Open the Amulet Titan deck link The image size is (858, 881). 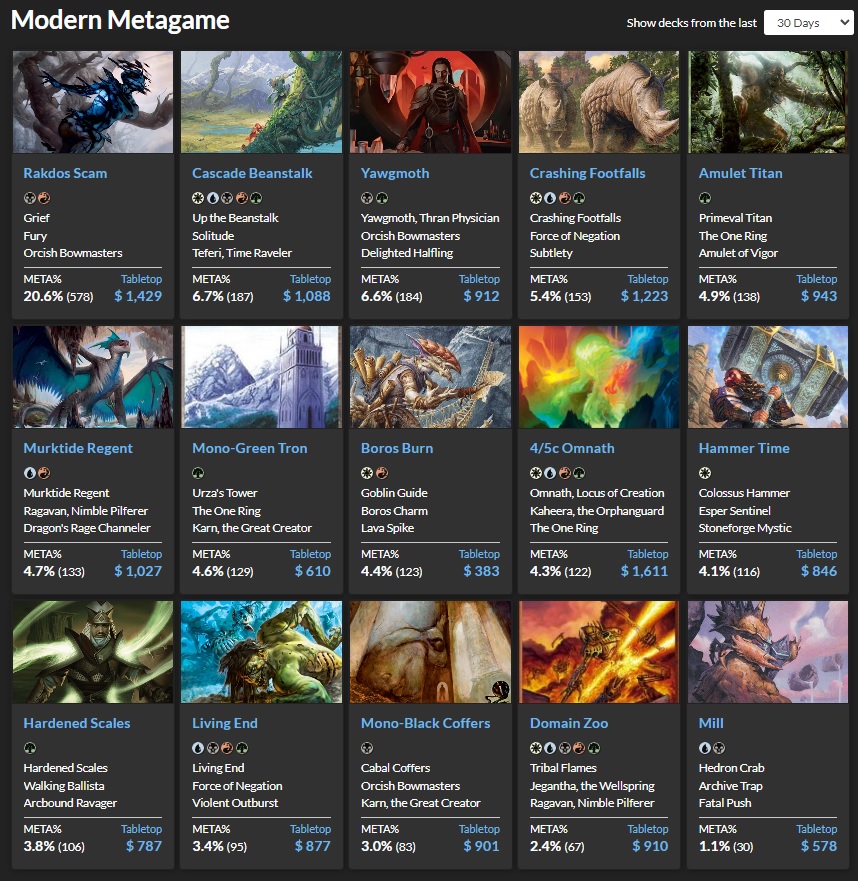[x=741, y=173]
